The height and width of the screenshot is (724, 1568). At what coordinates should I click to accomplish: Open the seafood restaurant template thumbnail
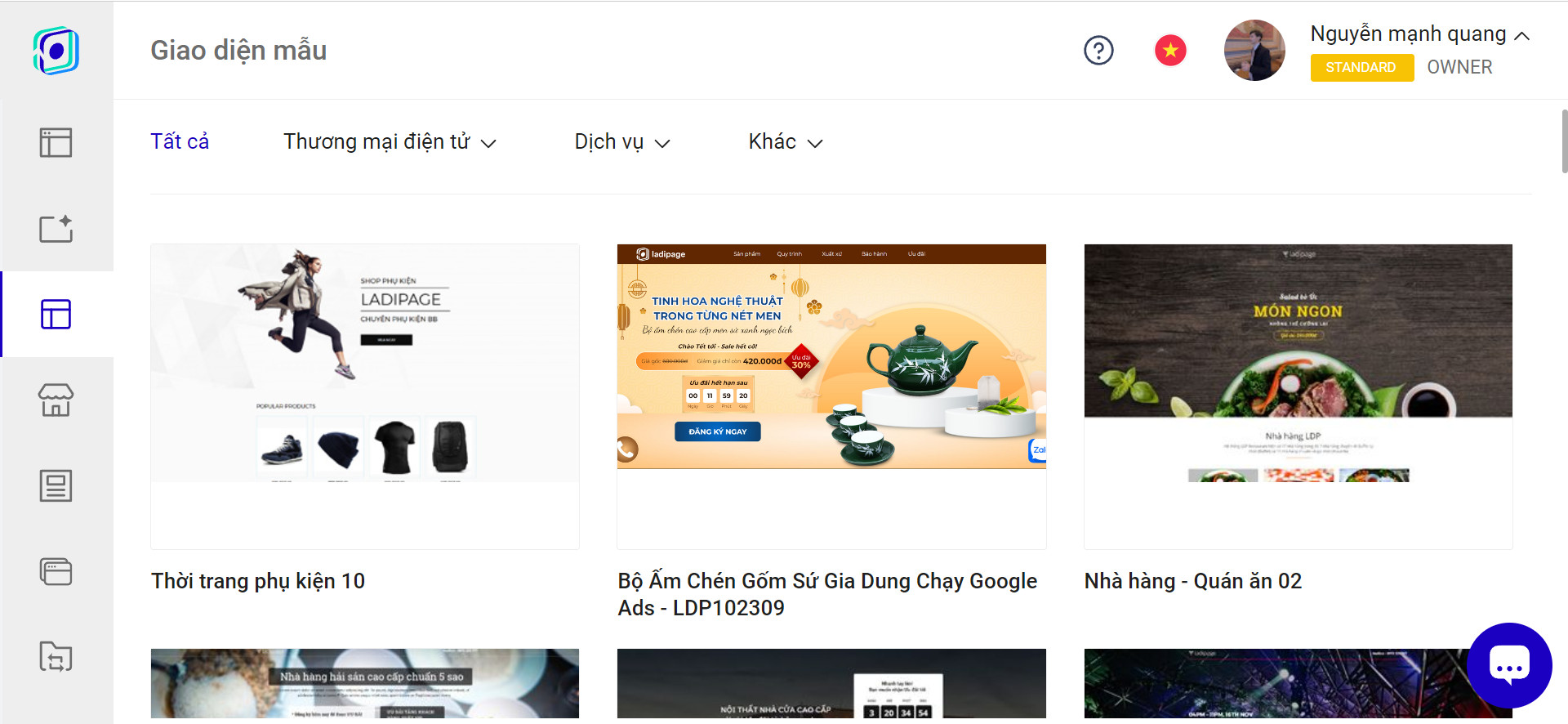click(x=365, y=684)
